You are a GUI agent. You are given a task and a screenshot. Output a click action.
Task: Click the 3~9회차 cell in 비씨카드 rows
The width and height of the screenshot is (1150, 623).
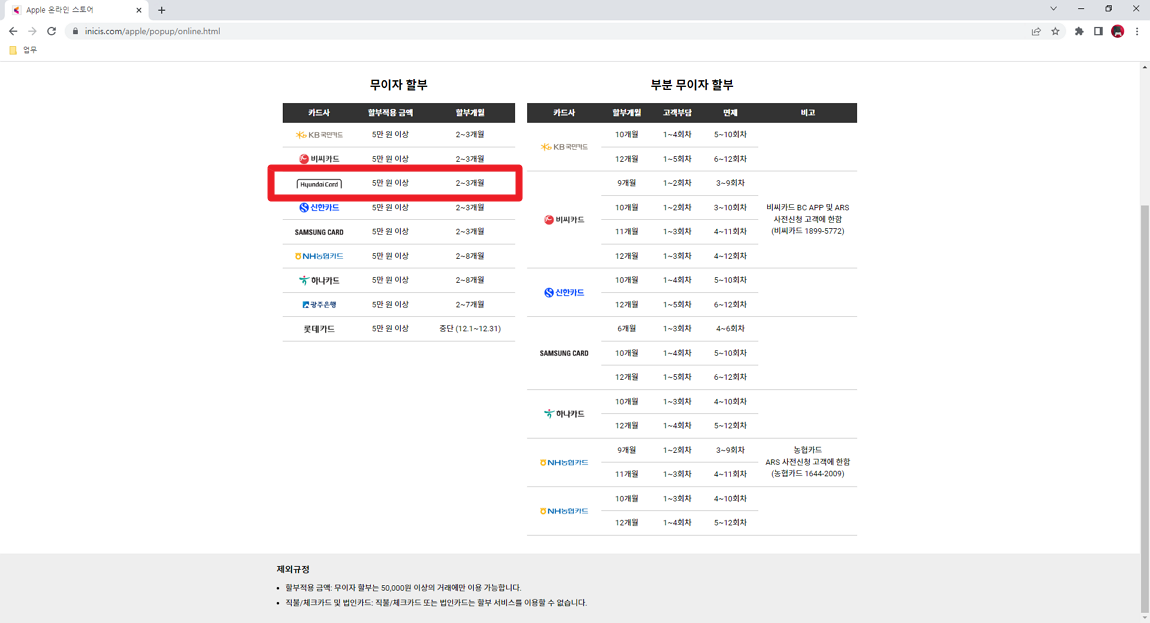click(730, 183)
